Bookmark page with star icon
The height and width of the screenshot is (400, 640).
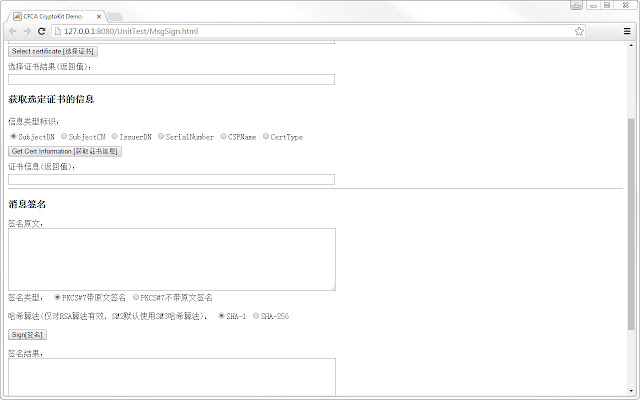click(579, 31)
